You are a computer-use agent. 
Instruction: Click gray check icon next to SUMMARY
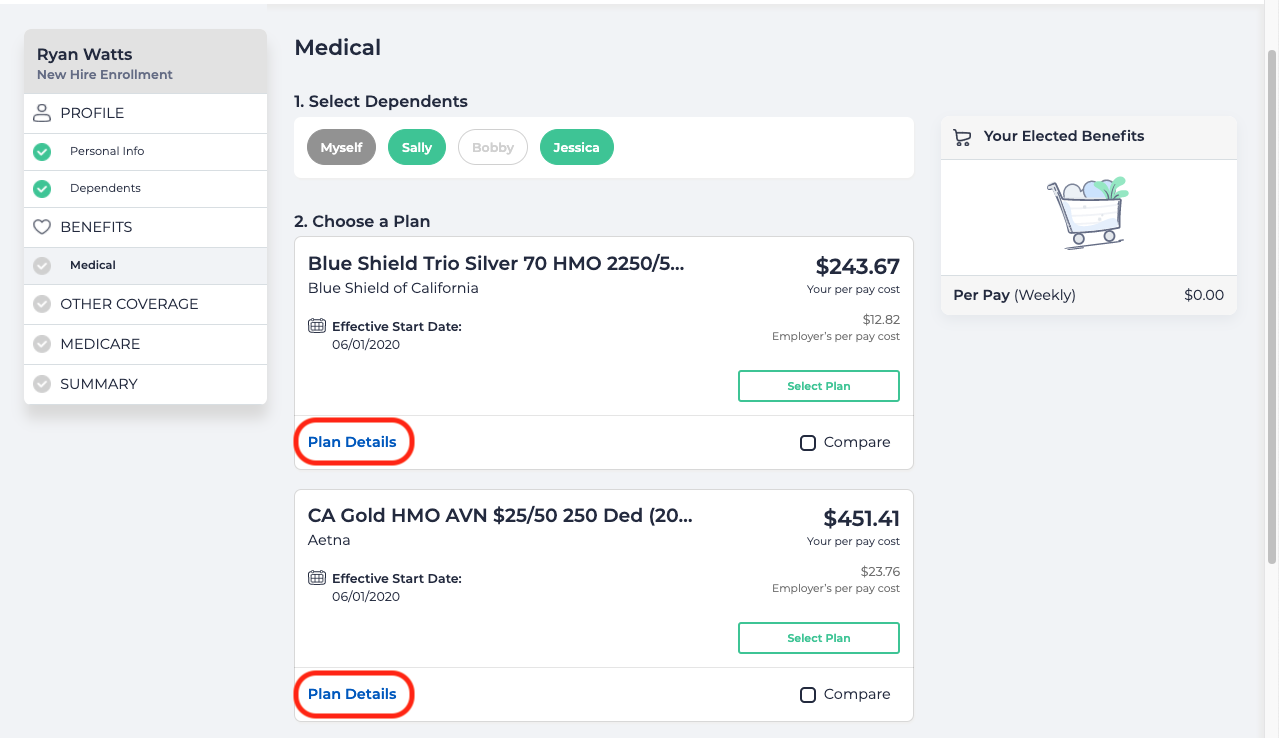pos(42,384)
